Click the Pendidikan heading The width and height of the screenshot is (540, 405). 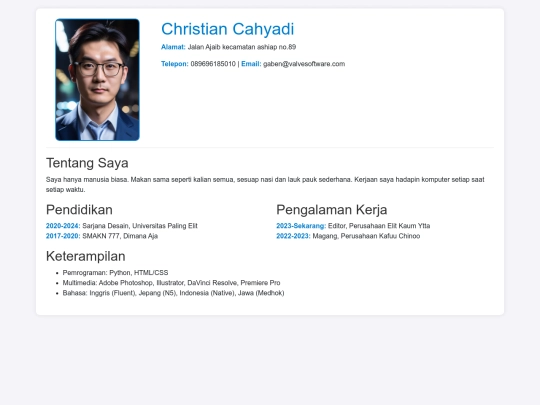(79, 209)
